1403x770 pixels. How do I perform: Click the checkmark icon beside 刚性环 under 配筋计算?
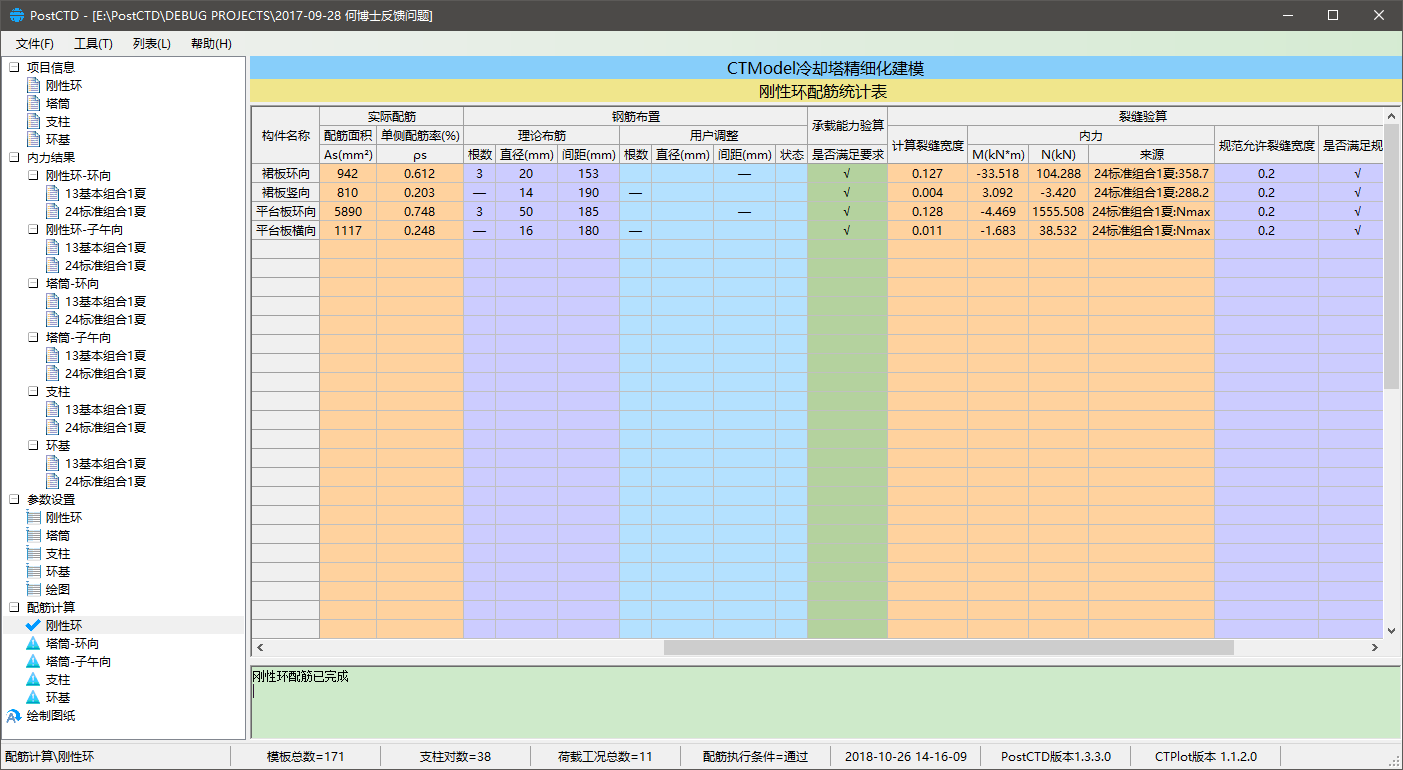point(33,626)
